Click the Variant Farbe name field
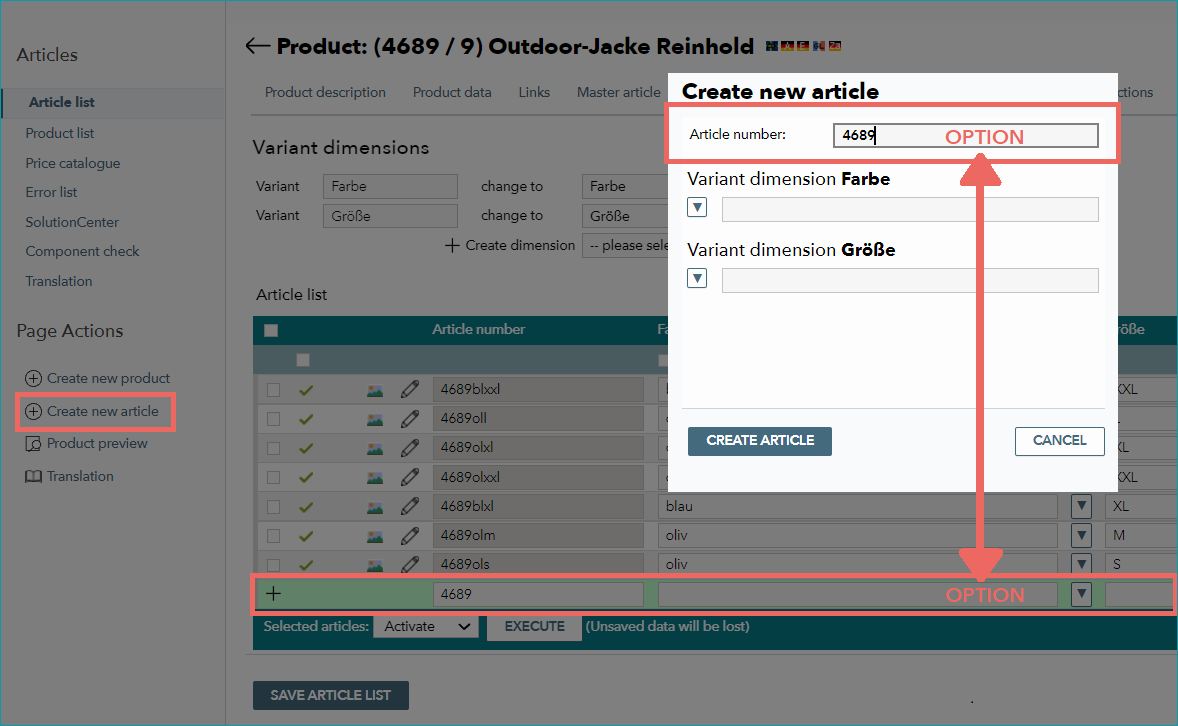1178x726 pixels. coord(390,186)
